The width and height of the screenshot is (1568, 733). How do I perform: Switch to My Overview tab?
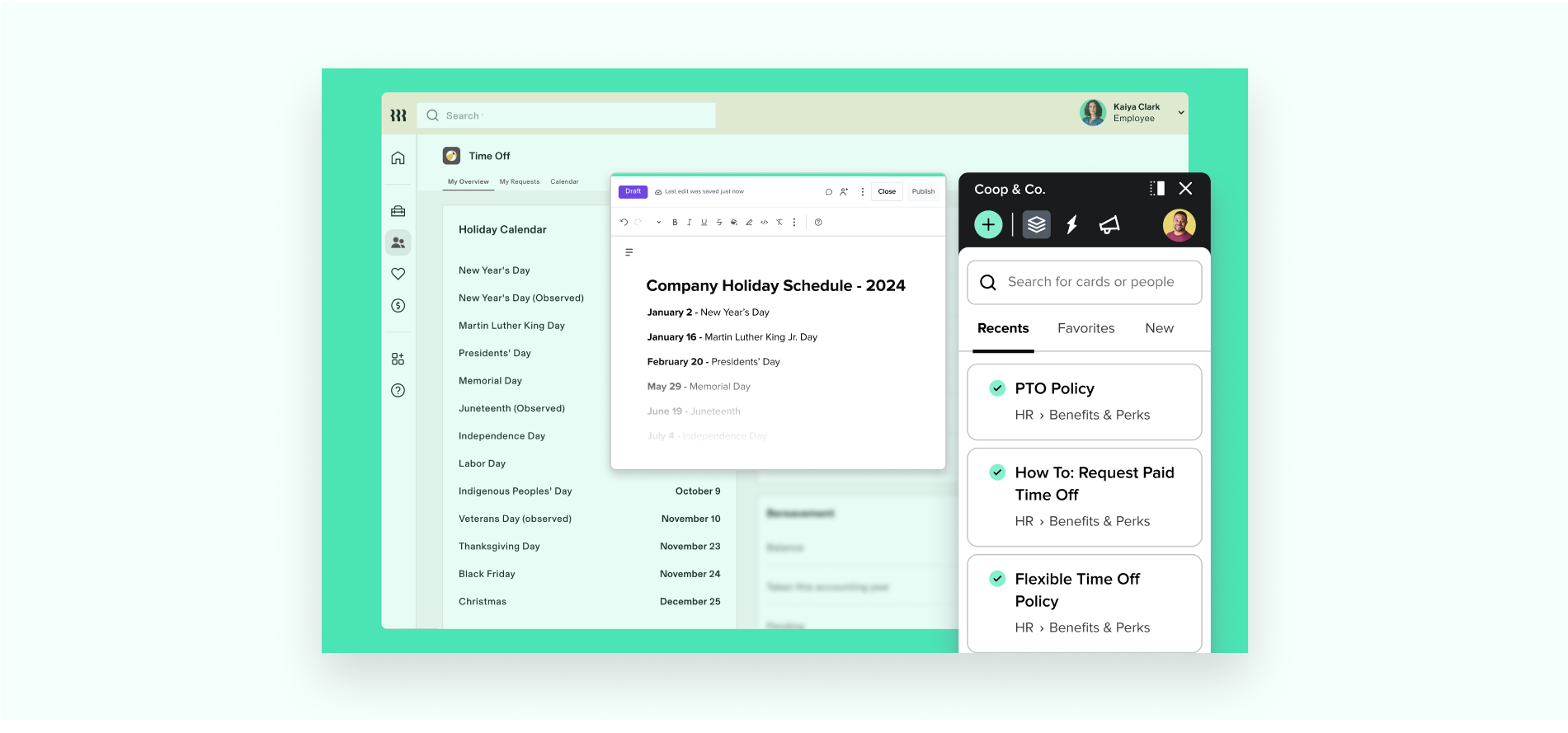tap(468, 181)
